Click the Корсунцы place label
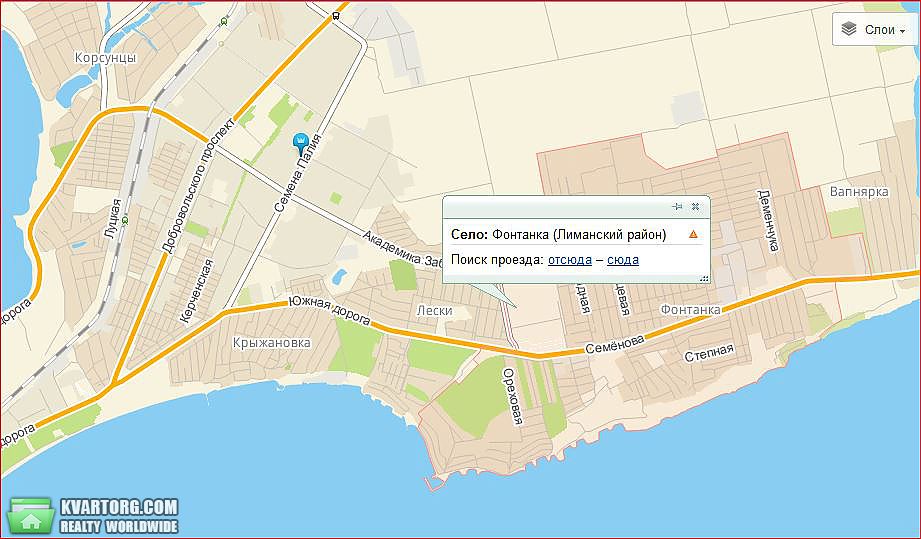 [106, 58]
